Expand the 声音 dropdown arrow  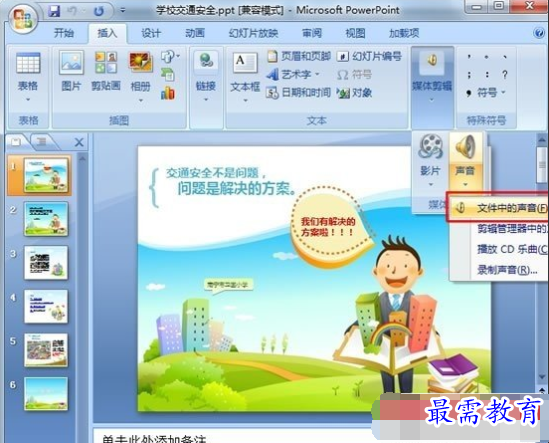coord(465,185)
